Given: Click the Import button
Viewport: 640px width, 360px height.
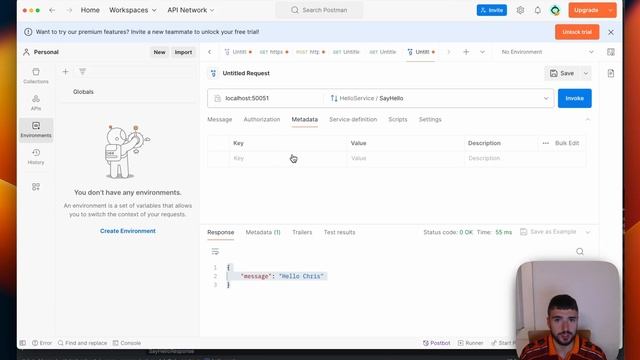Looking at the screenshot, I should (183, 52).
